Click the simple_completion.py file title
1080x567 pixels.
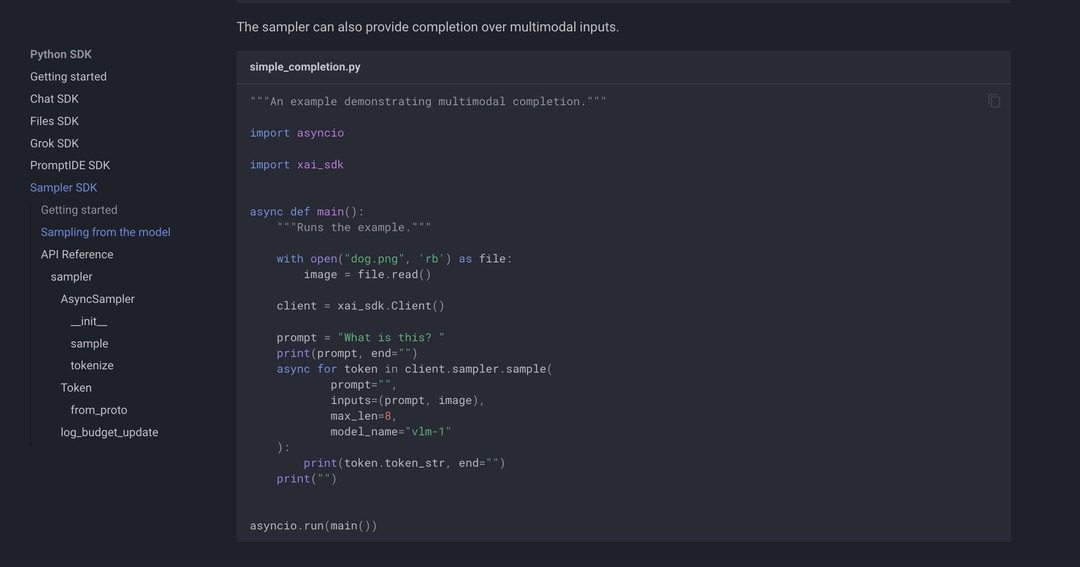pyautogui.click(x=305, y=67)
